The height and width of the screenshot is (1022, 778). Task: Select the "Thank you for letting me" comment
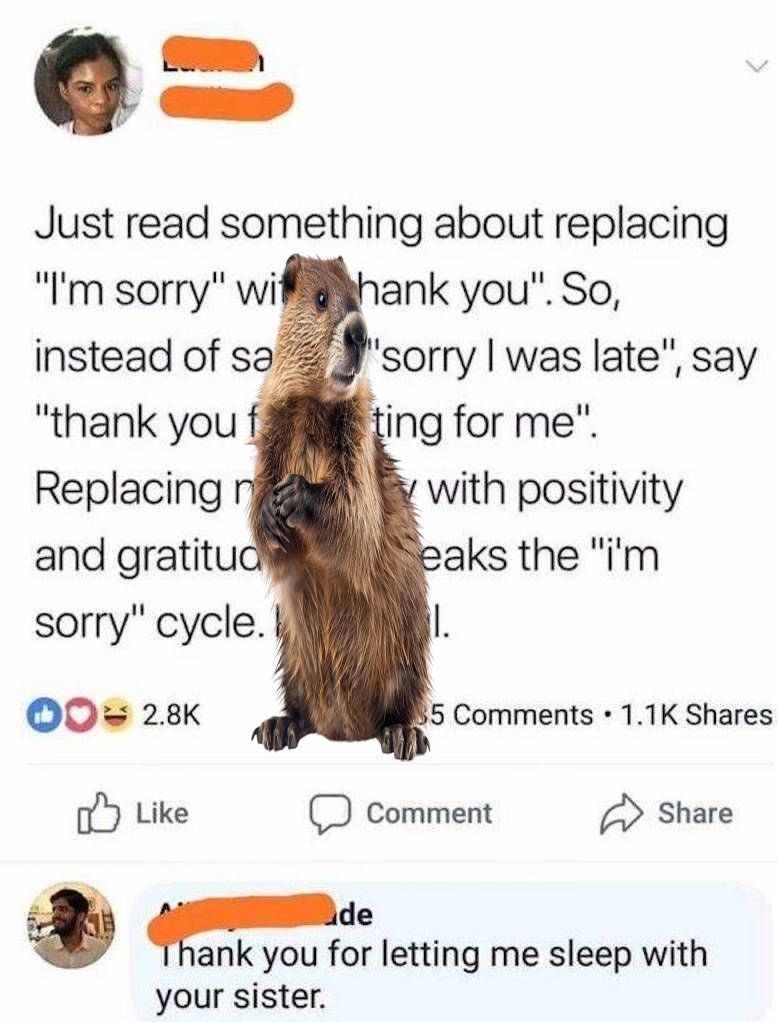[x=431, y=974]
